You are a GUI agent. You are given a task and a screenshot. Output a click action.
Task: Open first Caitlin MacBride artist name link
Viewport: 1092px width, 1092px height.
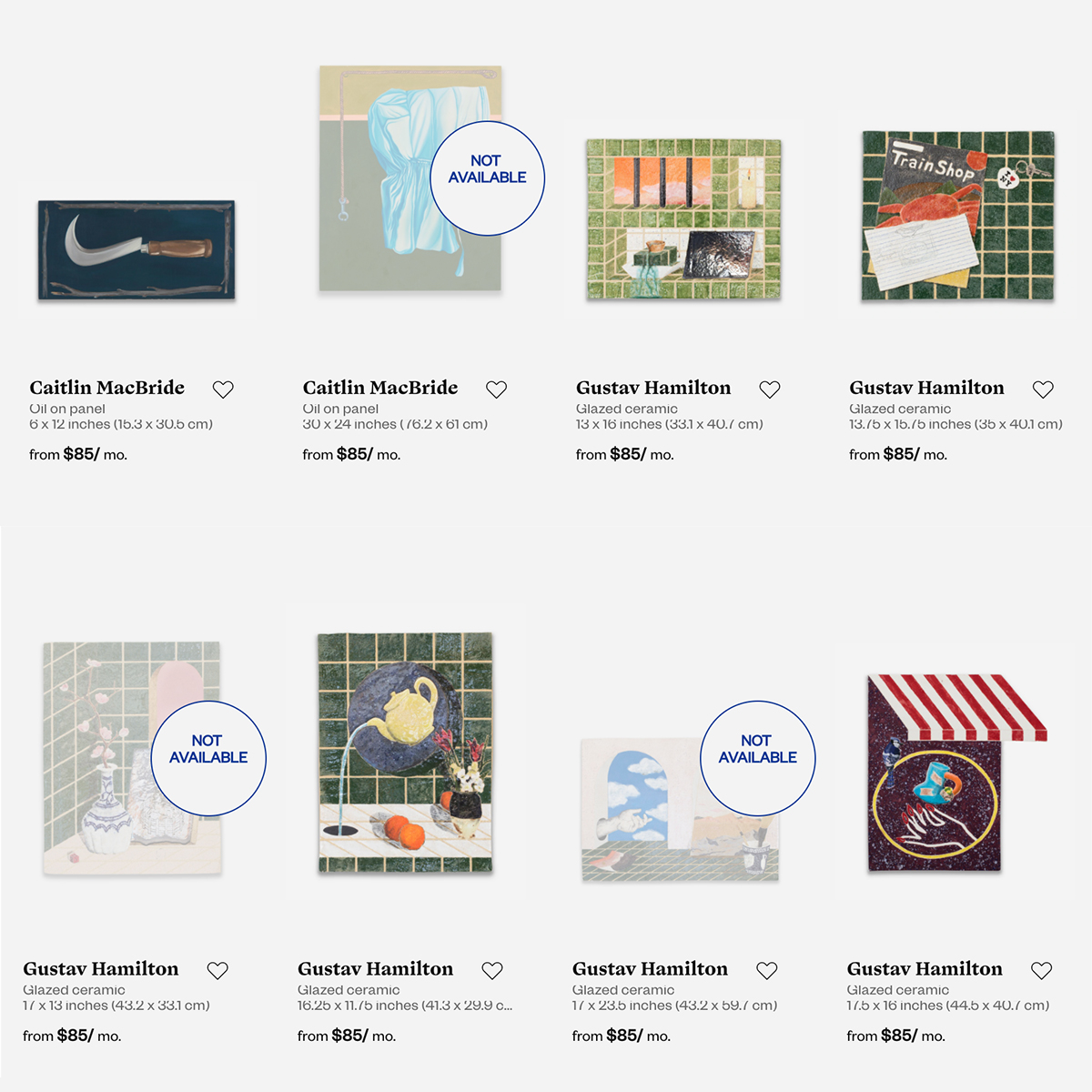point(107,388)
